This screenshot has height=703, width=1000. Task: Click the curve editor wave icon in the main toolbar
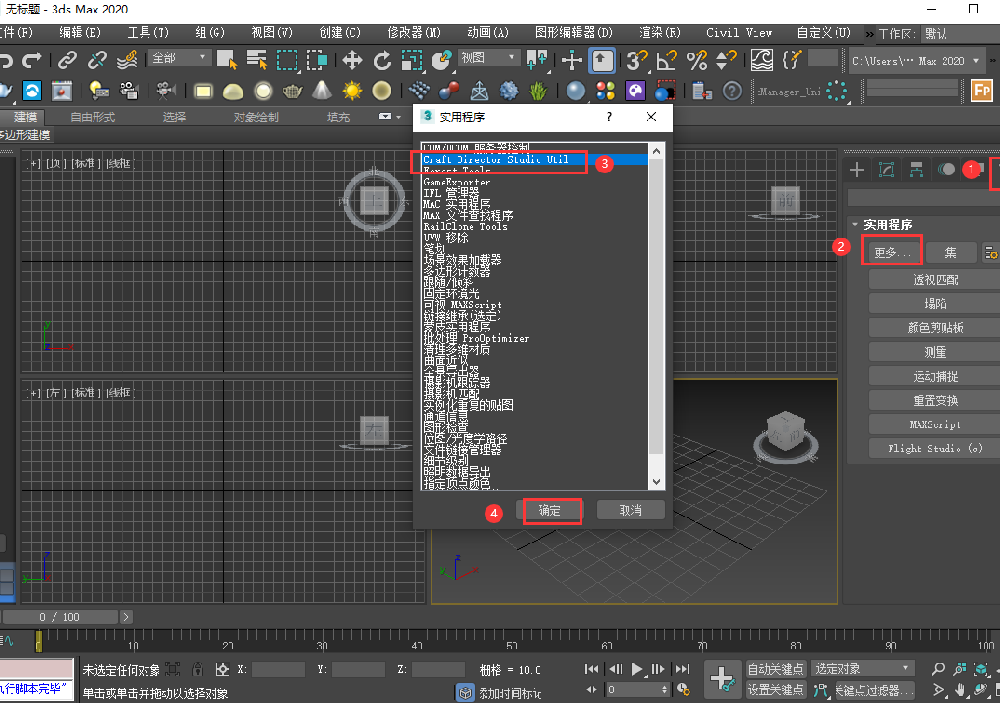point(761,61)
